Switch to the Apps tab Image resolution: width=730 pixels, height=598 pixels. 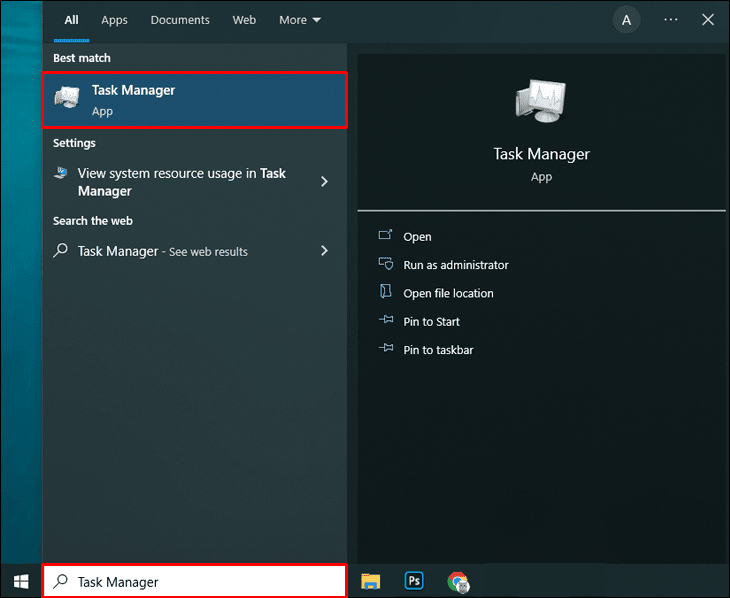(115, 20)
